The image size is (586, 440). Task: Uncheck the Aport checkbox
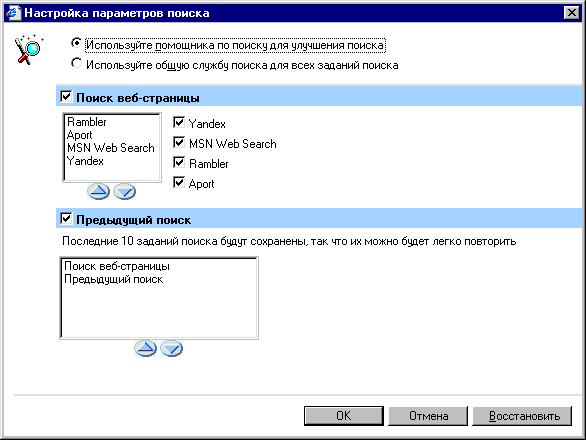[179, 182]
